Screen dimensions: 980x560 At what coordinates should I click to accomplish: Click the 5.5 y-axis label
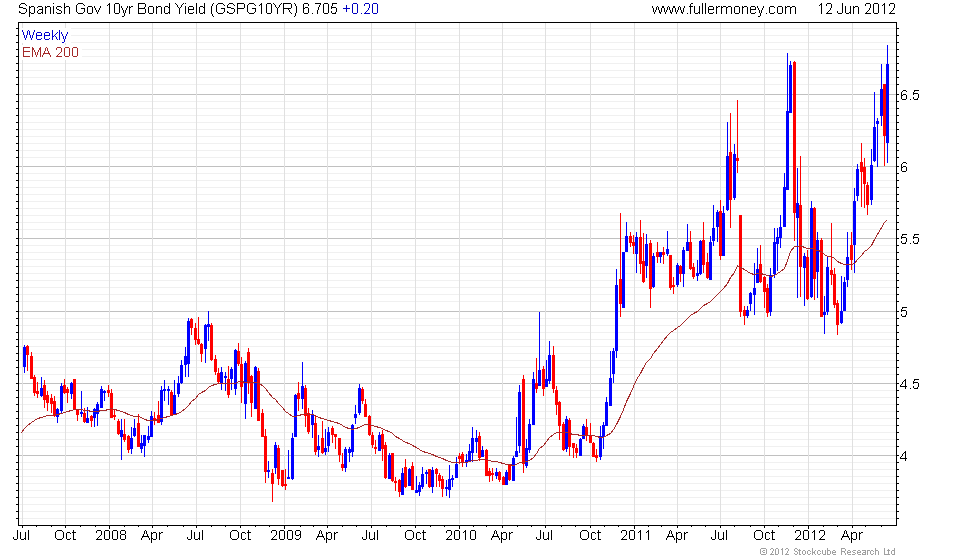[909, 239]
